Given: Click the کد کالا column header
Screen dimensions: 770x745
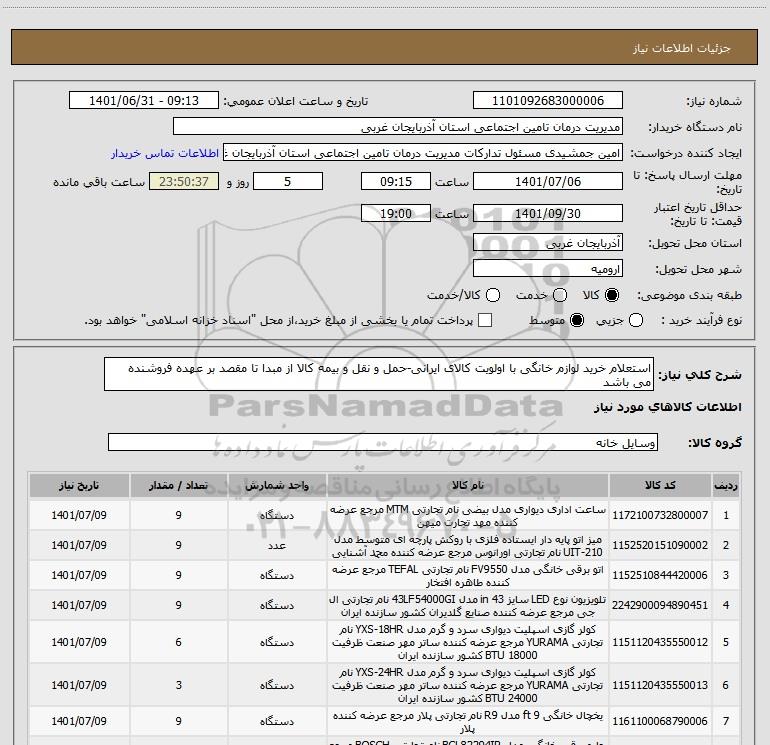Looking at the screenshot, I should click(x=660, y=486).
